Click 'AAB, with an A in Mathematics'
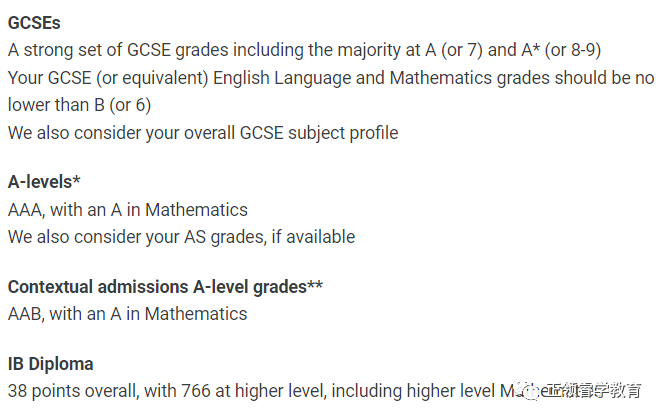This screenshot has height=420, width=663. click(127, 314)
